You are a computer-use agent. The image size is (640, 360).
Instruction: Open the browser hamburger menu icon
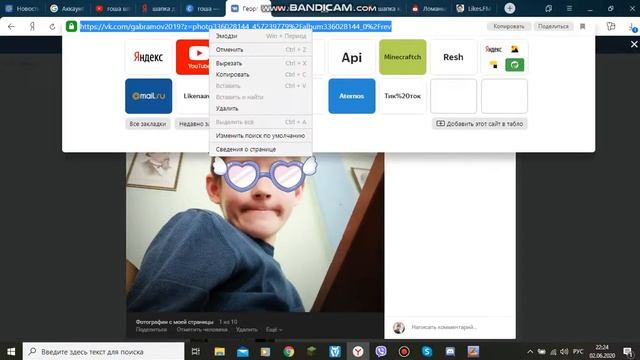click(569, 8)
